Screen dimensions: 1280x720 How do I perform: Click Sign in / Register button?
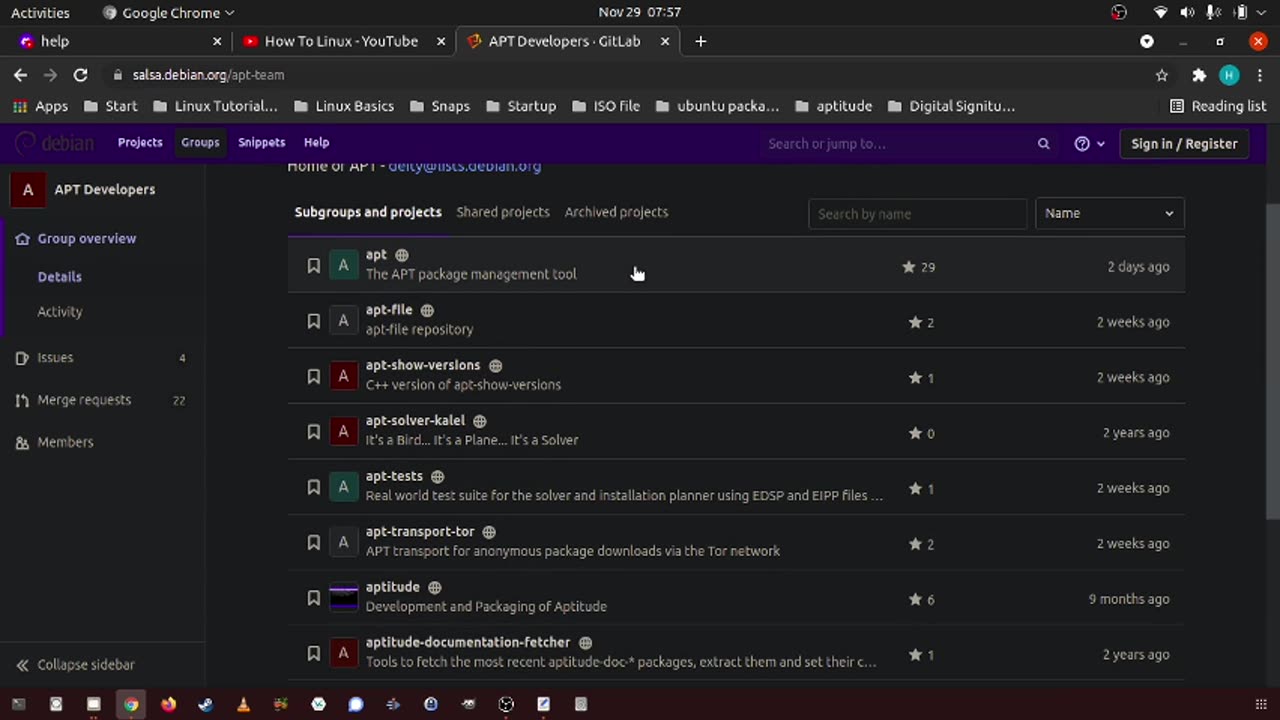point(1184,144)
